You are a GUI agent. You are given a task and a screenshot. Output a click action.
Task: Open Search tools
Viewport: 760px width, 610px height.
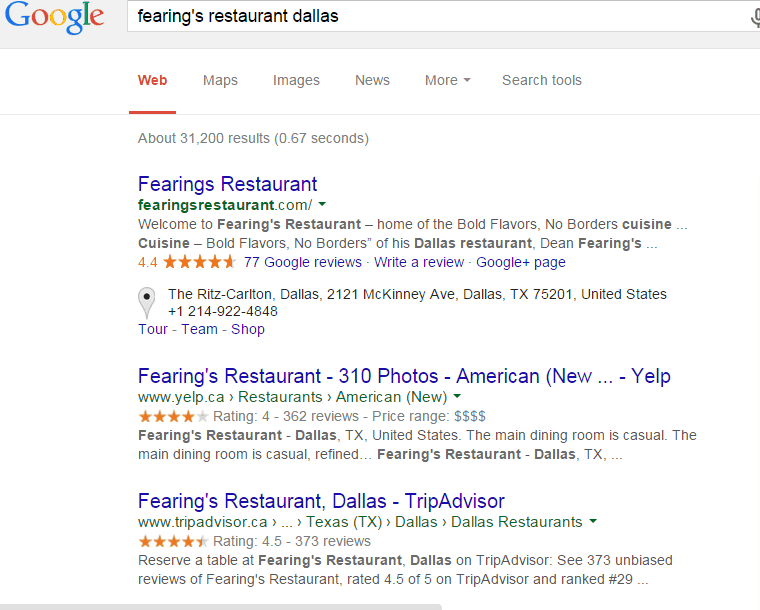(x=541, y=80)
